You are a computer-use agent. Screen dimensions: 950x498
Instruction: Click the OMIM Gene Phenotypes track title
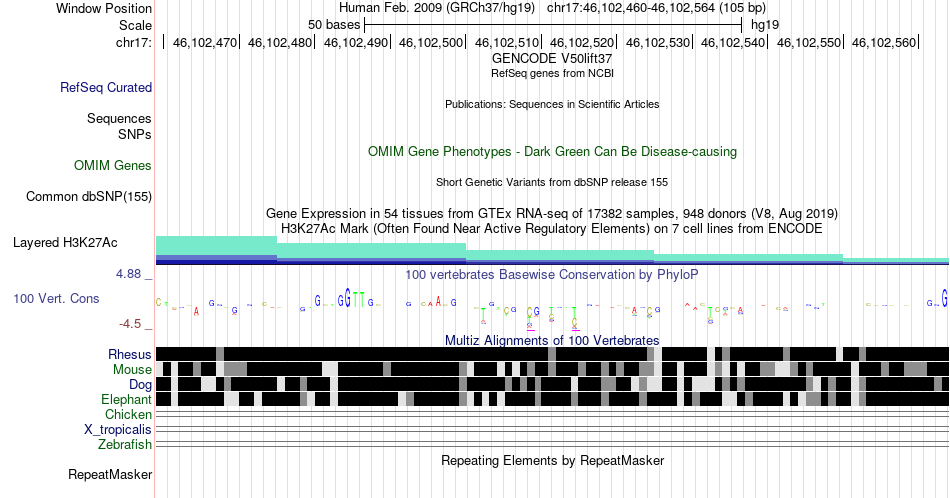pyautogui.click(x=552, y=151)
